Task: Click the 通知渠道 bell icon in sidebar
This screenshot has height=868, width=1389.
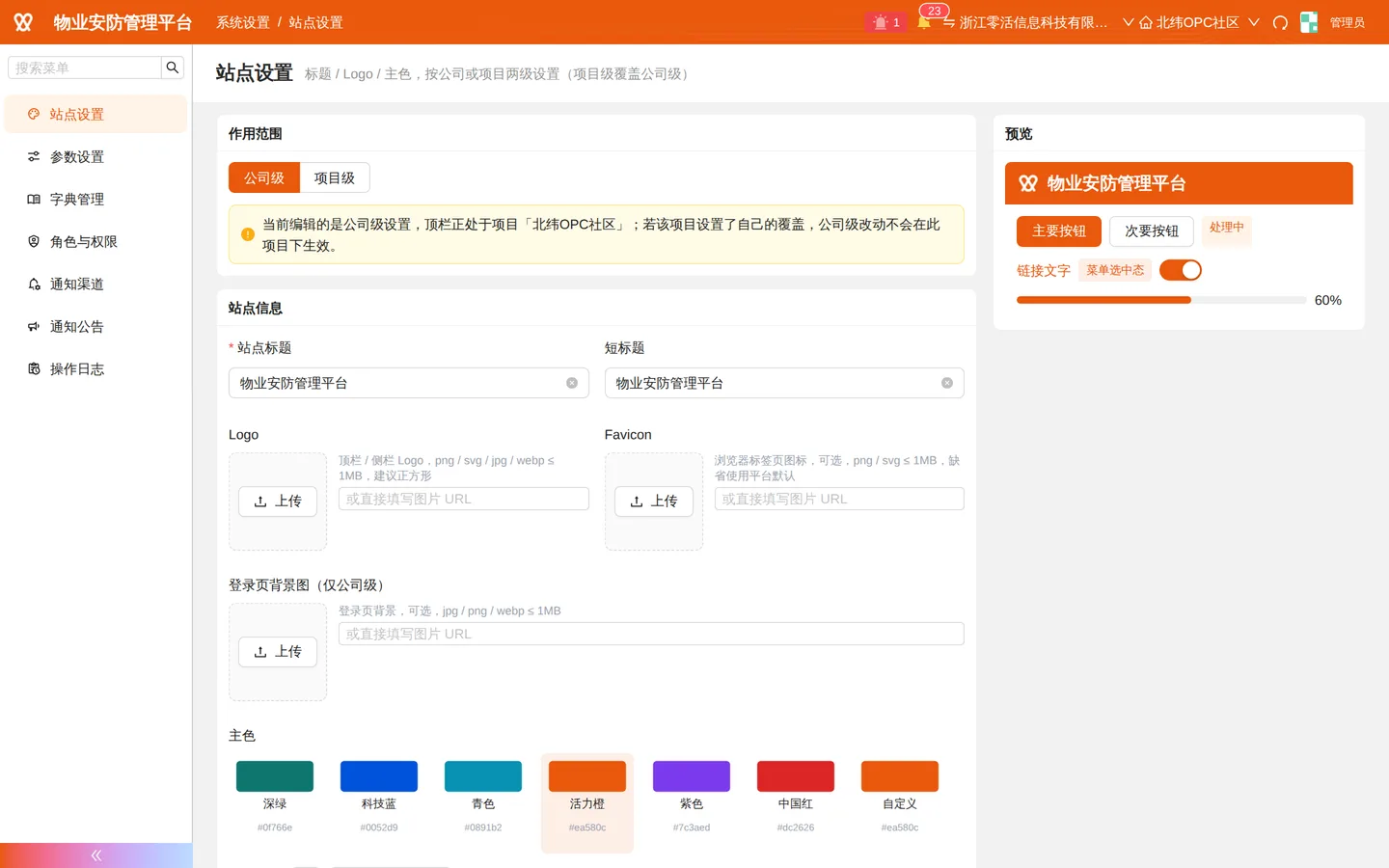Action: point(34,284)
